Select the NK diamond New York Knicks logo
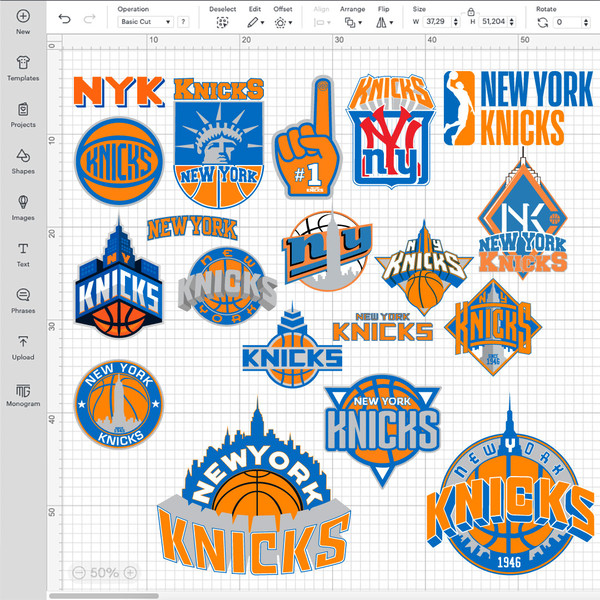Viewport: 600px width, 600px height. click(x=523, y=214)
